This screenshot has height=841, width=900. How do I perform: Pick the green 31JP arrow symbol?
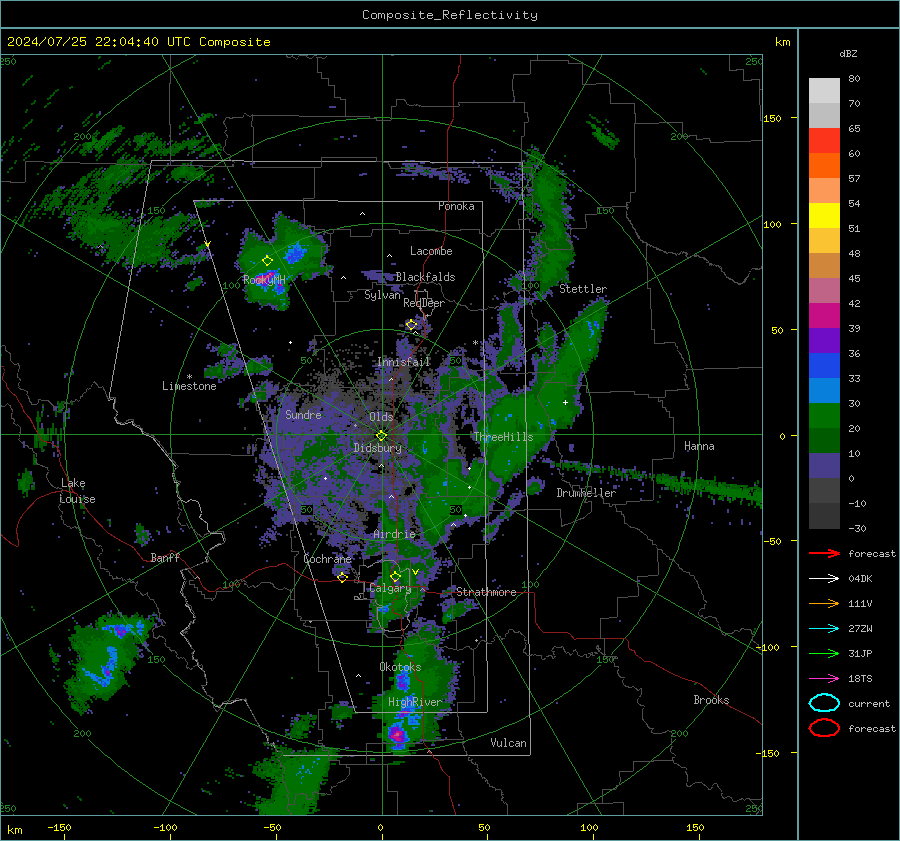point(824,653)
